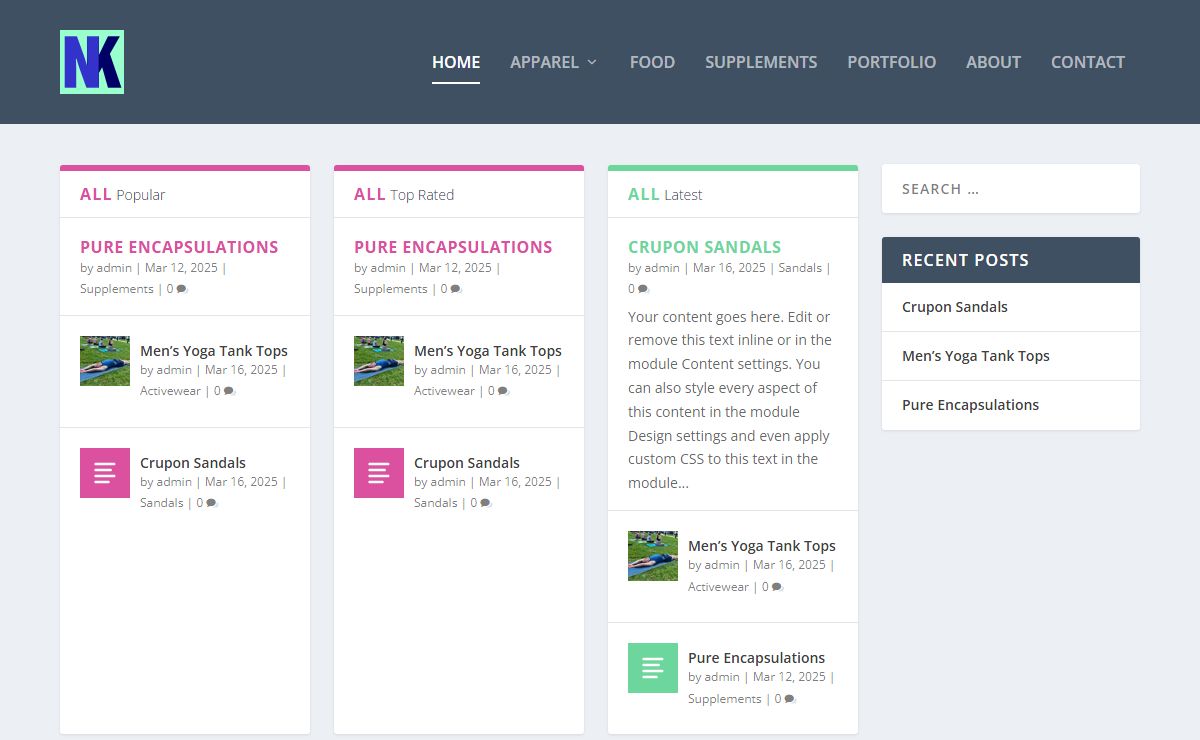Click the "ALL Latest" column heading
The width and height of the screenshot is (1200, 740).
click(x=665, y=194)
